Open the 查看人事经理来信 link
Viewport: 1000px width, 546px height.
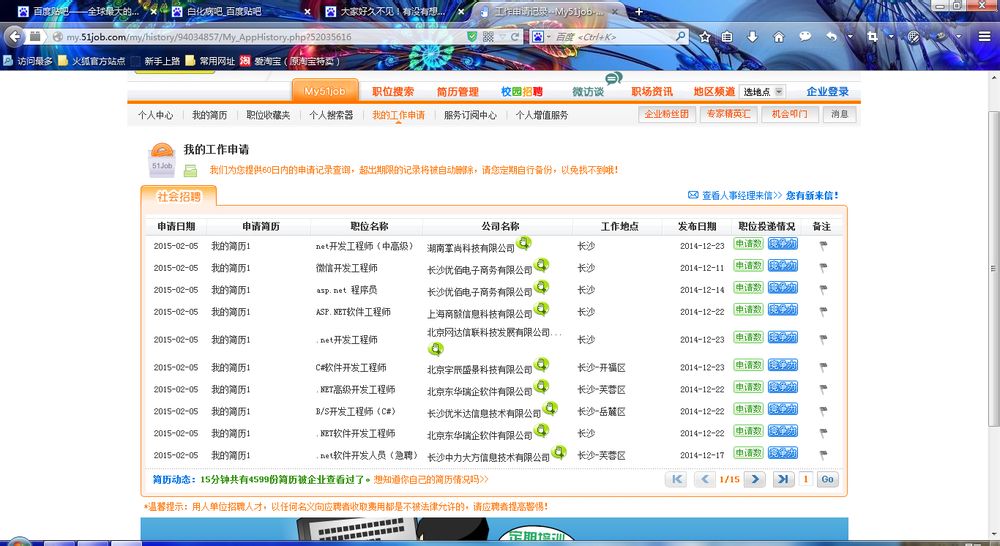tap(741, 195)
